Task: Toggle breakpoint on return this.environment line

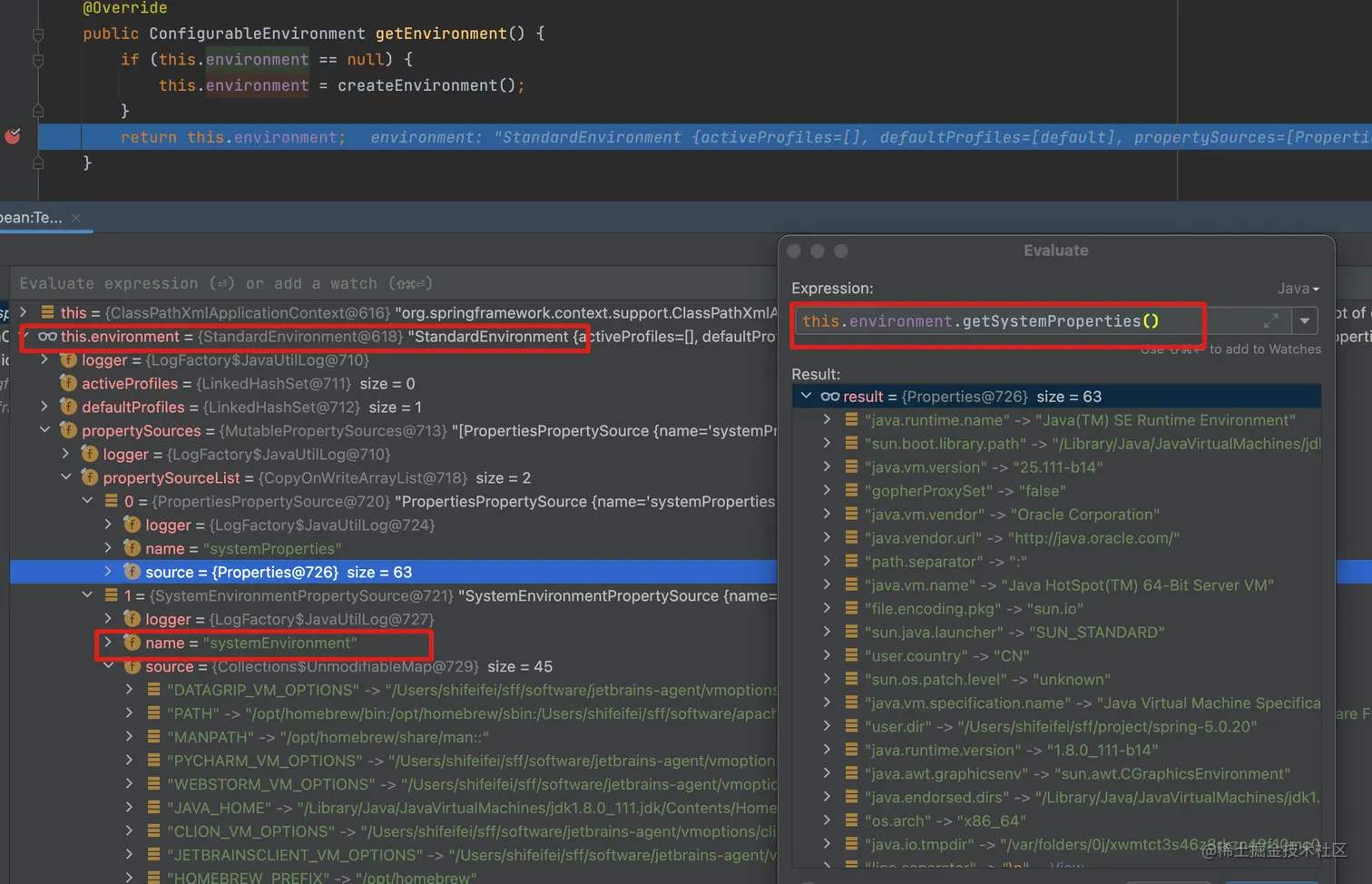Action: tap(13, 136)
